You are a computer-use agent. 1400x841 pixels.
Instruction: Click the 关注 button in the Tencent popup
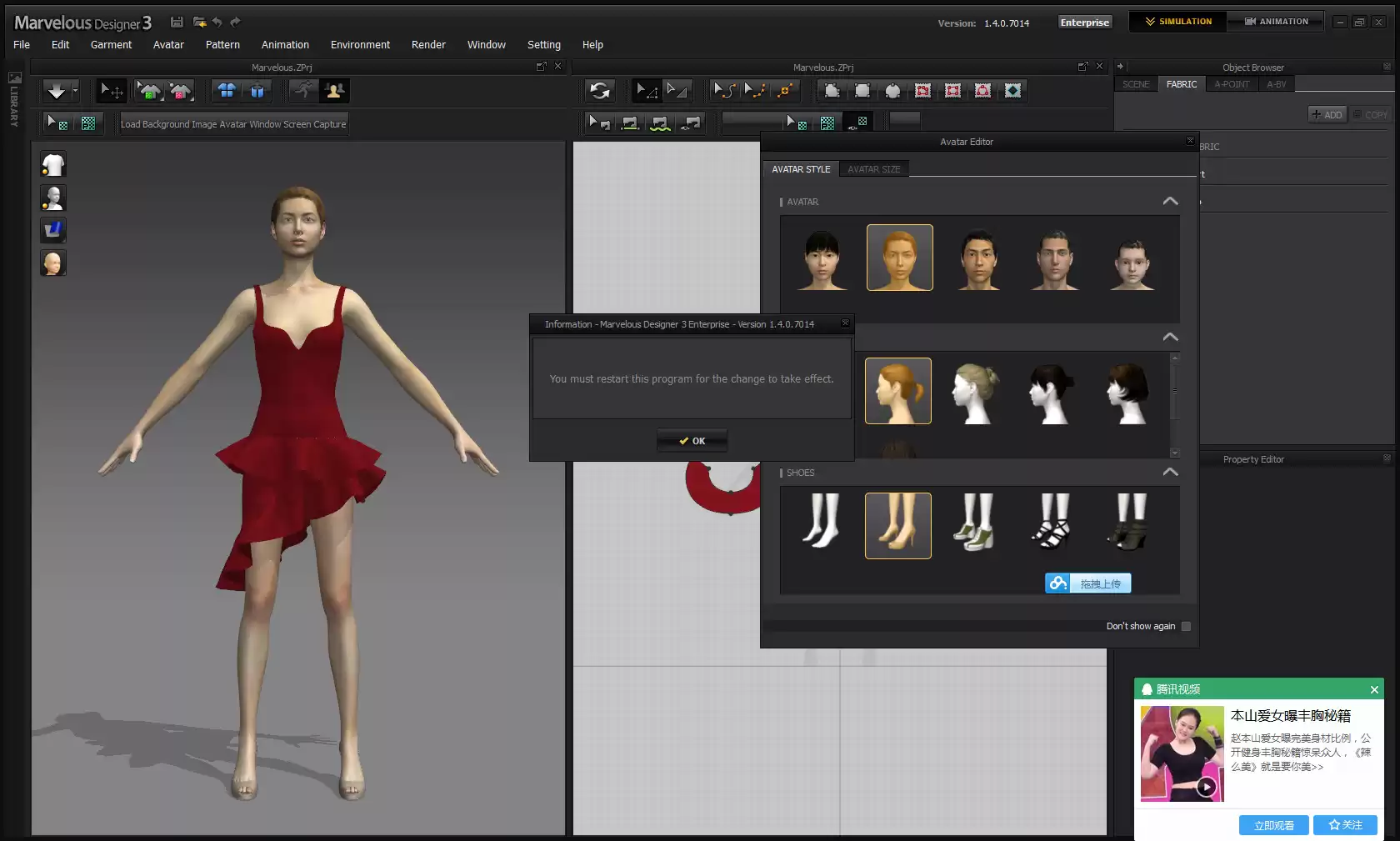[1345, 825]
